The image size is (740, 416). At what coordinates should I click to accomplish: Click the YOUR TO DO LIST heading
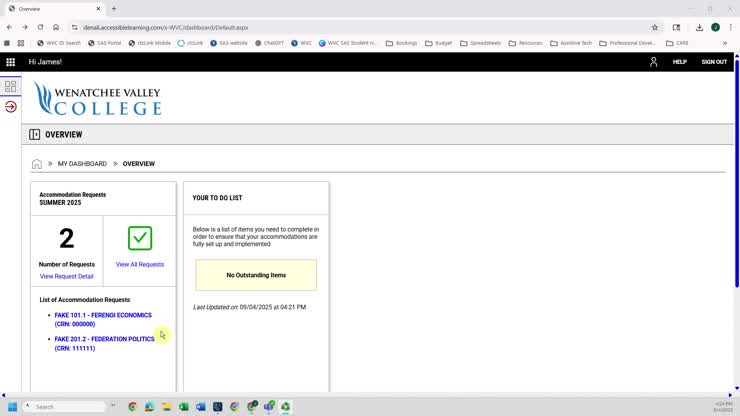[217, 198]
